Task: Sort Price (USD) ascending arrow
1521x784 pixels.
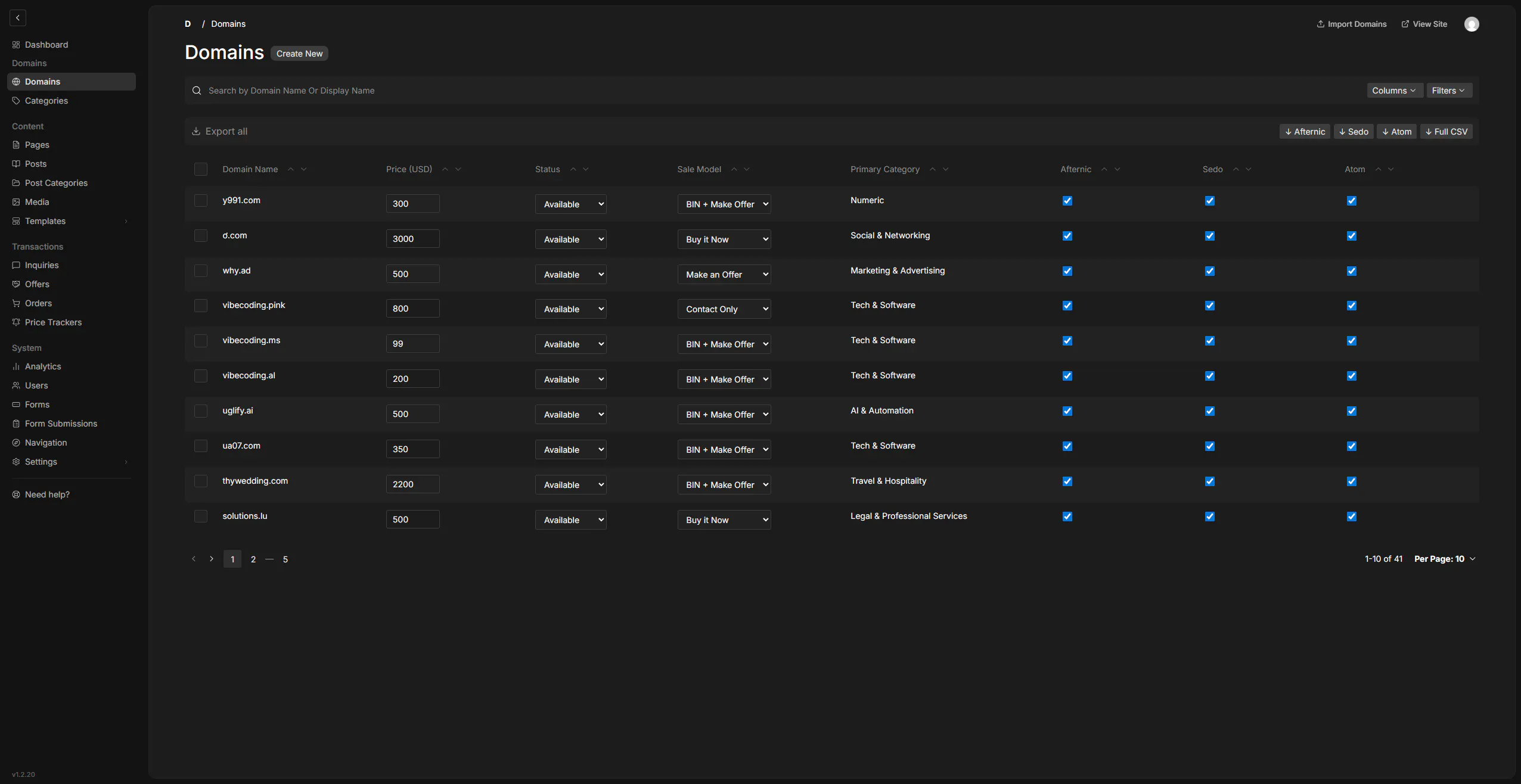Action: tap(445, 169)
